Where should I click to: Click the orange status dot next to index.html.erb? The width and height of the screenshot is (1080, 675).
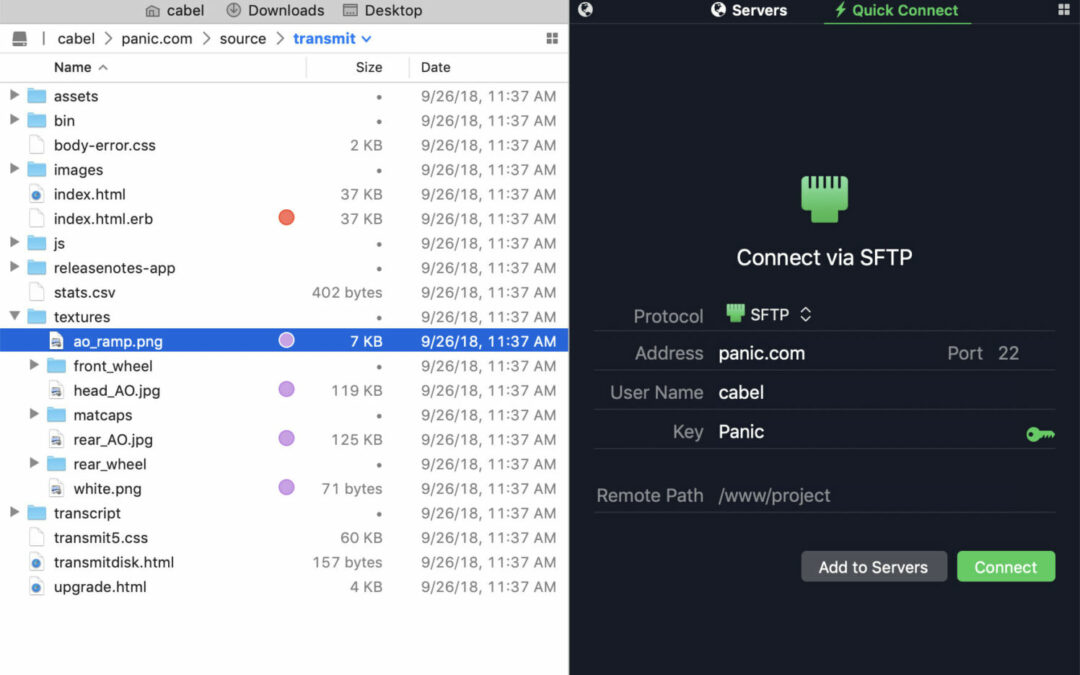[x=287, y=218]
